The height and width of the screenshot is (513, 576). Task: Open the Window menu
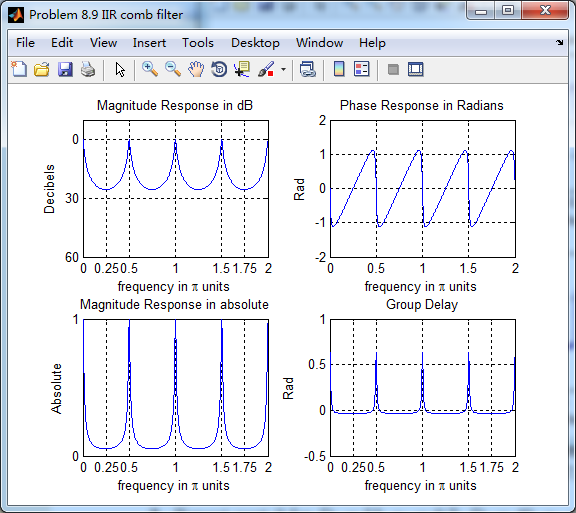point(320,43)
